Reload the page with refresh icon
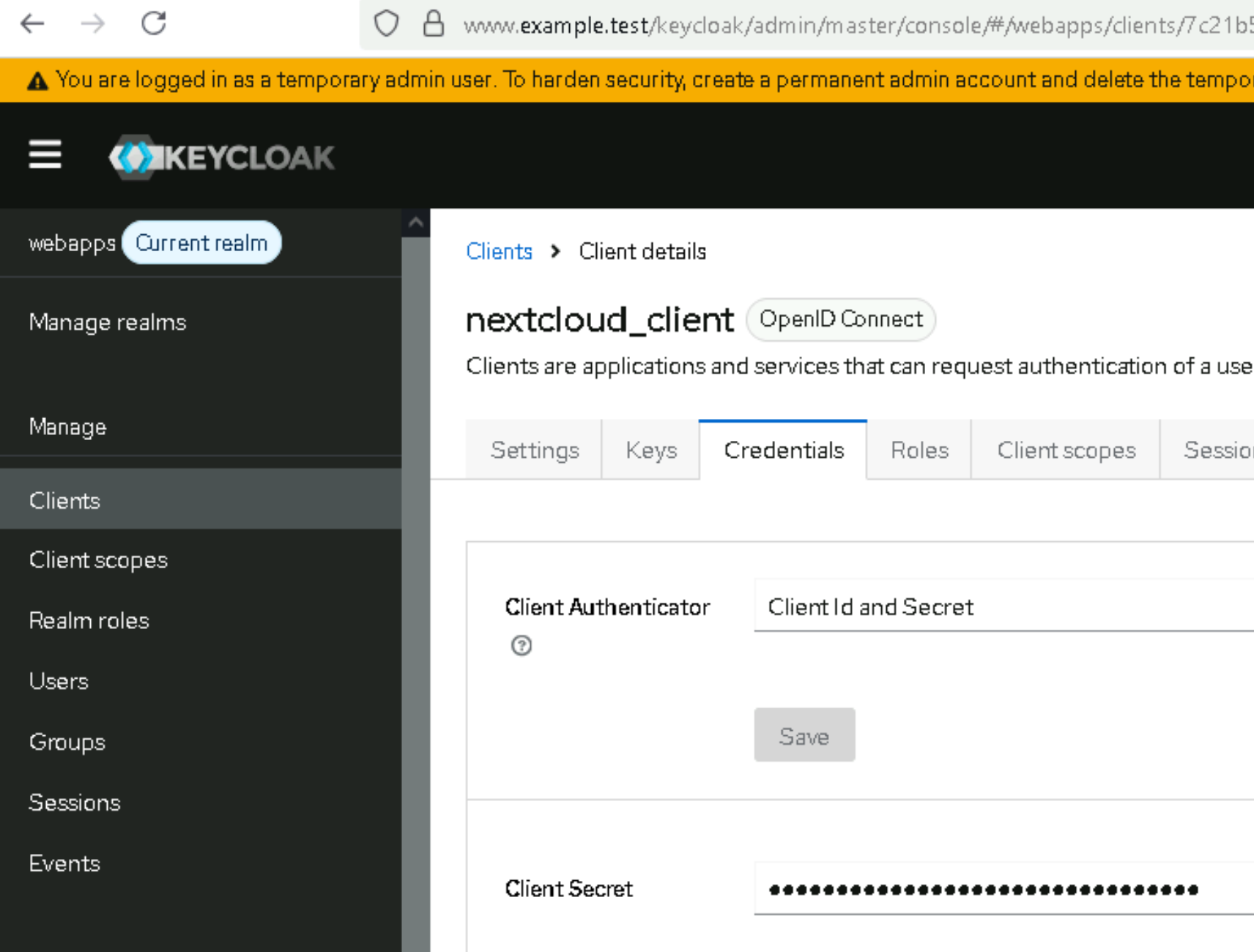 tap(154, 24)
